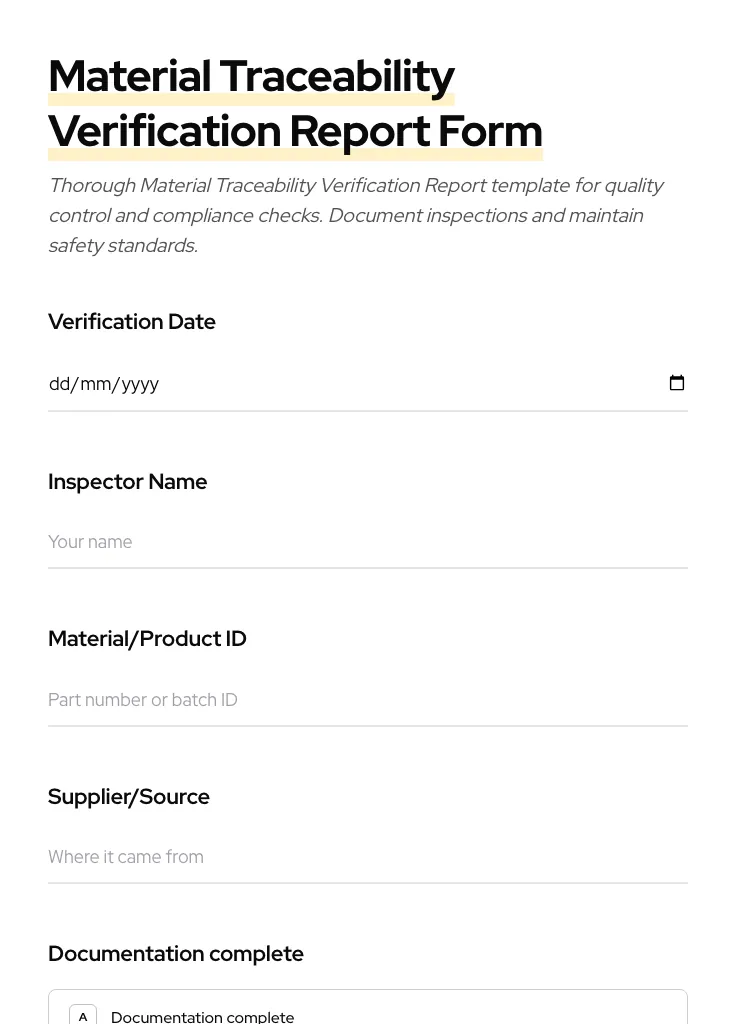The width and height of the screenshot is (736, 1024).
Task: Click the dd/mm/yyyy date placeholder text
Action: tap(104, 384)
